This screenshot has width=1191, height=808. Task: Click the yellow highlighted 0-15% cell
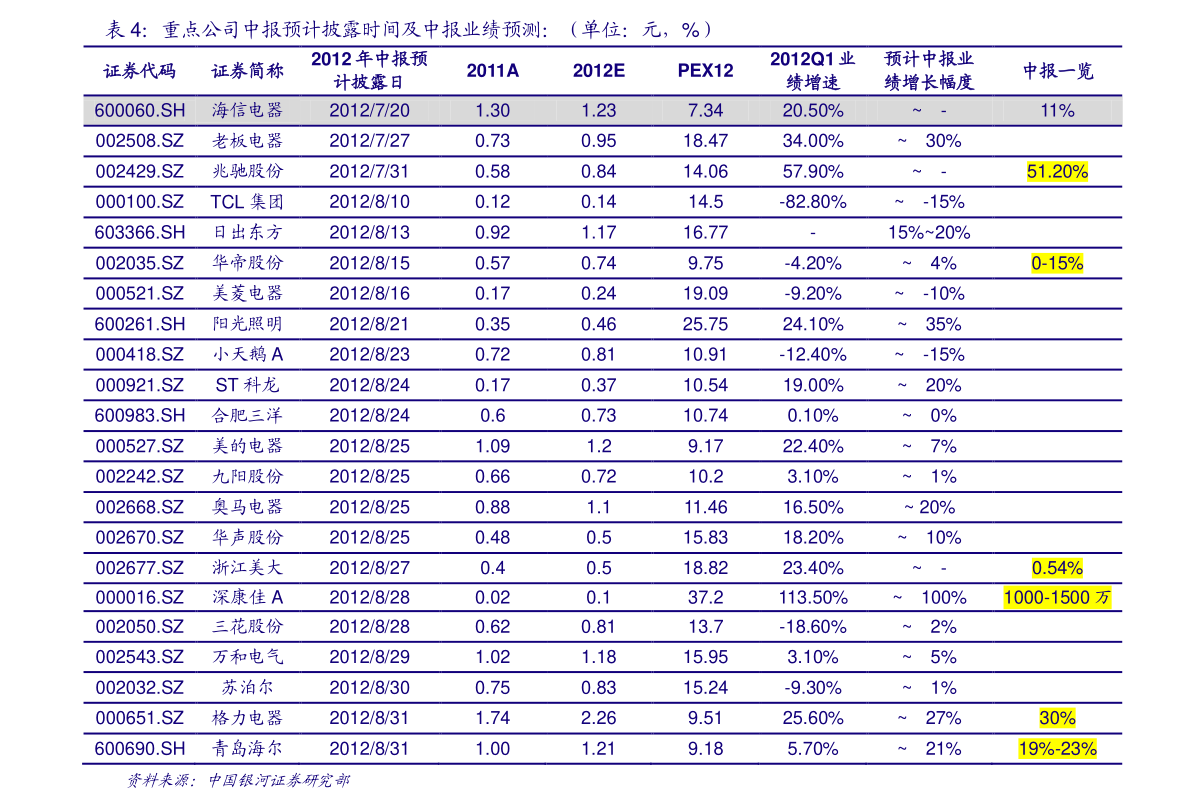[1057, 264]
